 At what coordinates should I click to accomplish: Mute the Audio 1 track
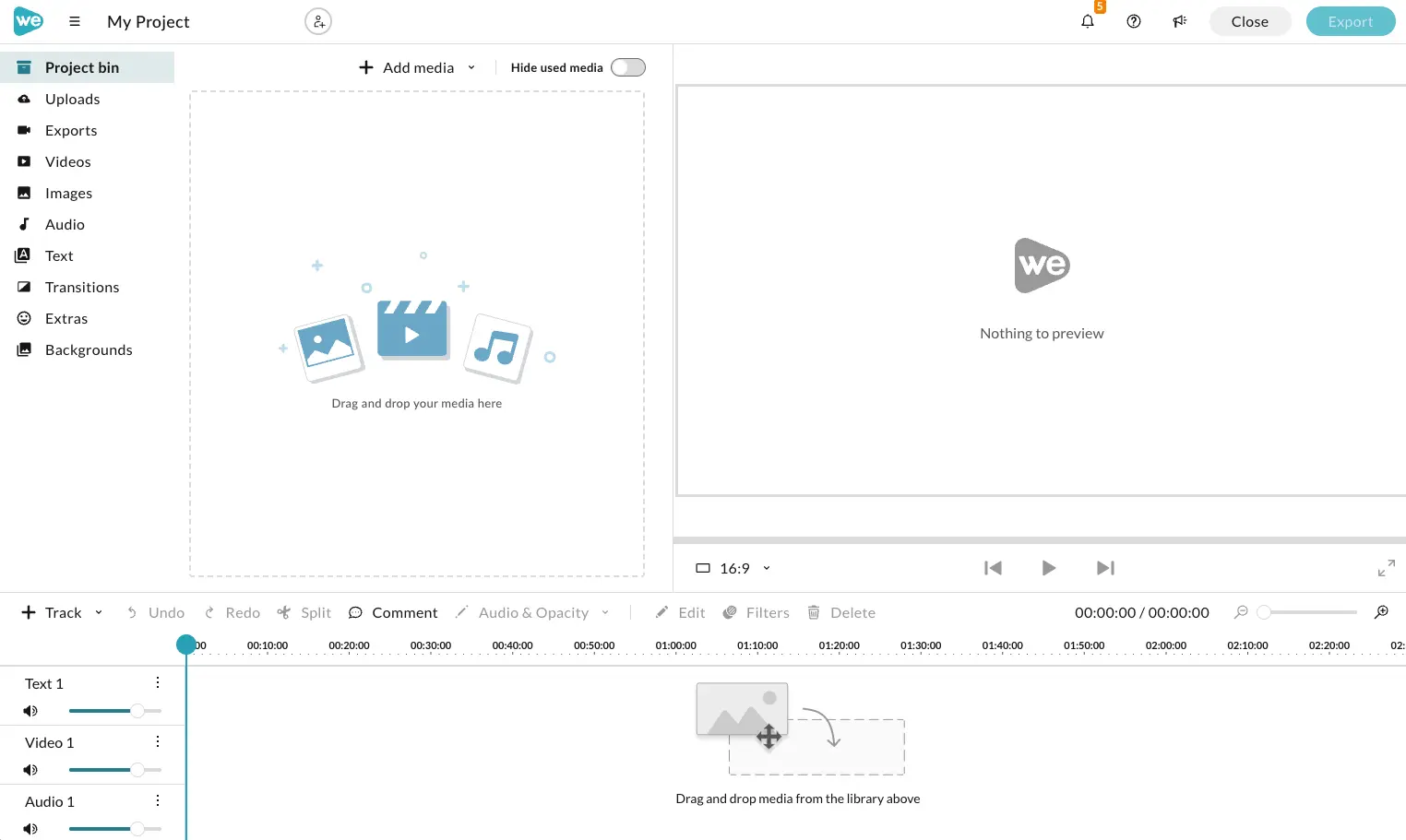pos(30,829)
